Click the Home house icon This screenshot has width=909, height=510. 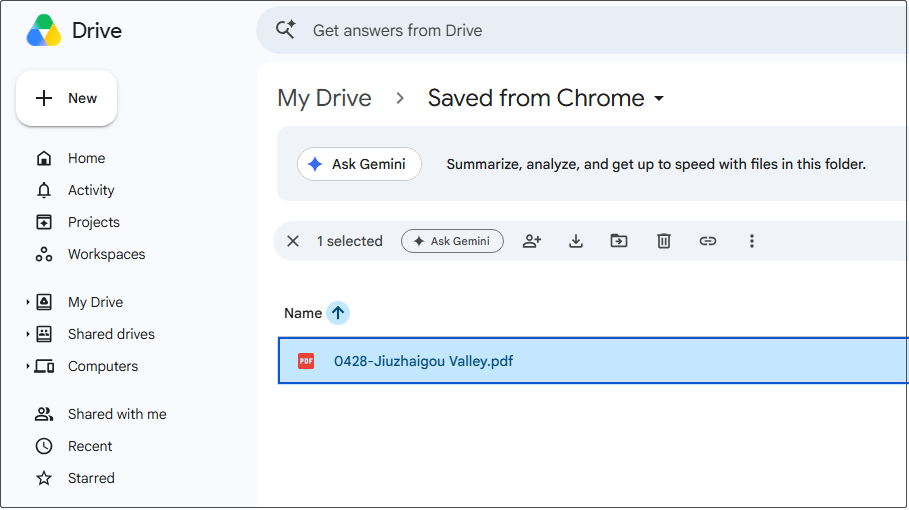coord(44,158)
